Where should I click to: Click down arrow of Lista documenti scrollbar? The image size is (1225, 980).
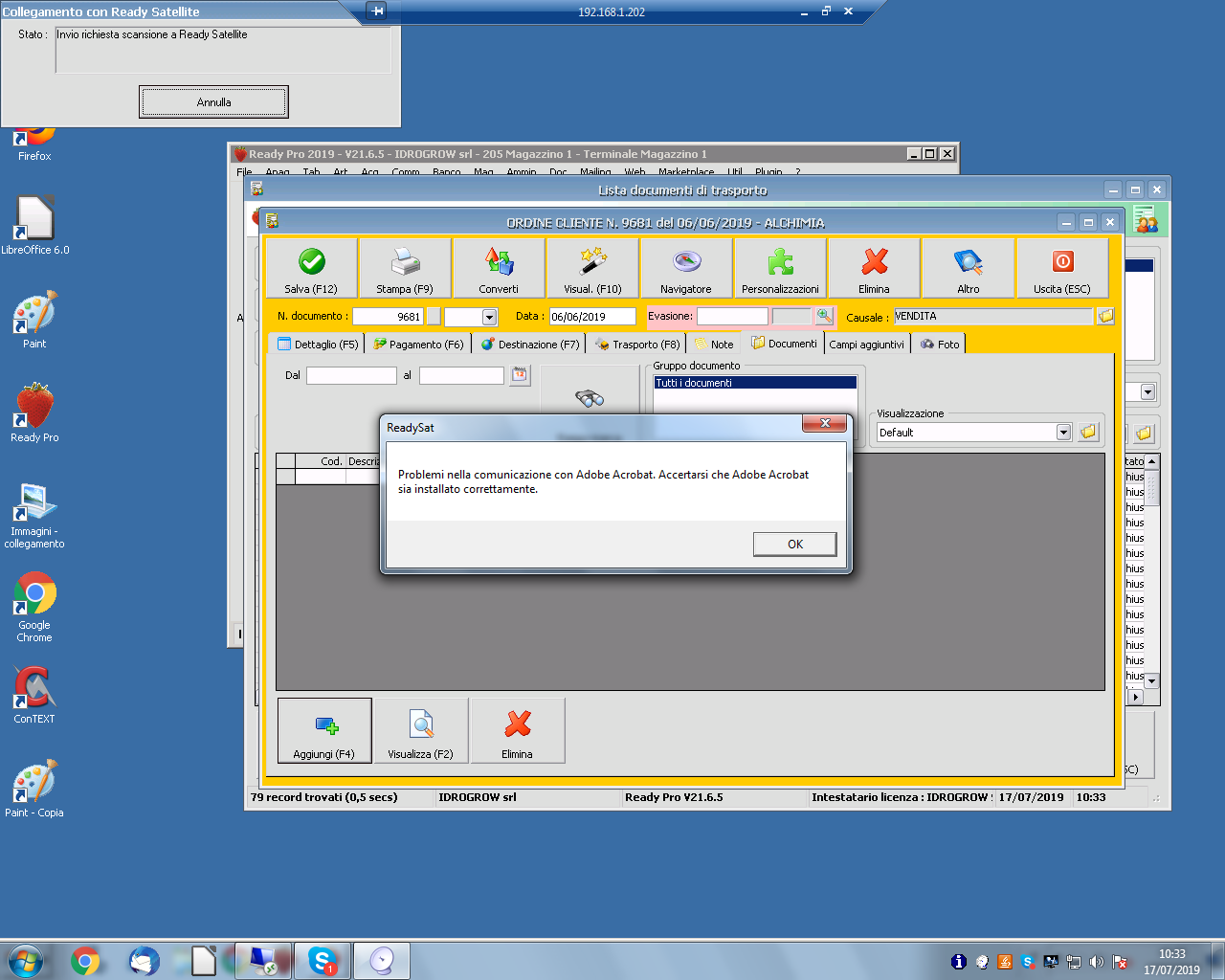click(x=1152, y=681)
